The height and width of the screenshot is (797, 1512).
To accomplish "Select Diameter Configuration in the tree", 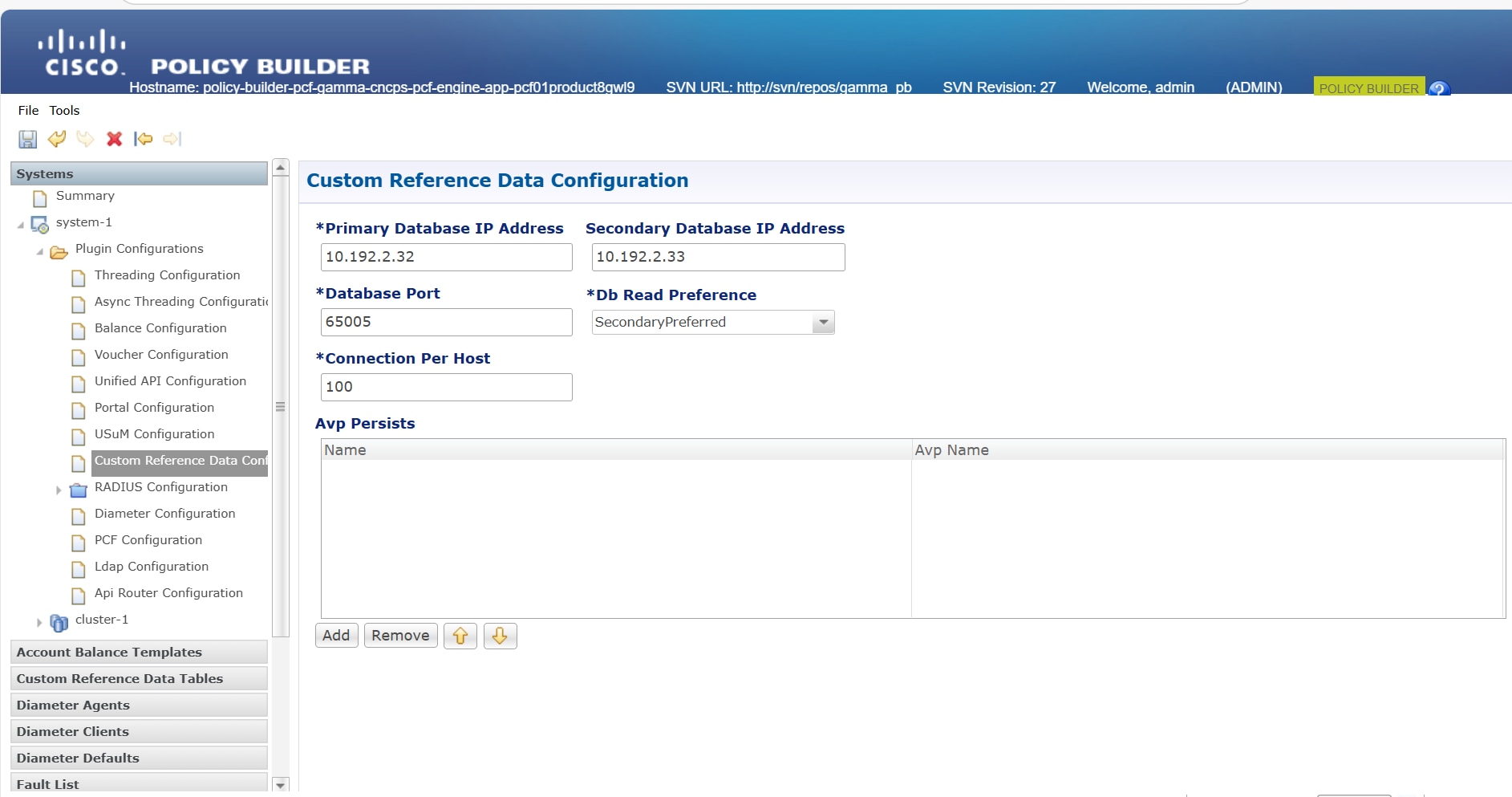I will point(164,514).
